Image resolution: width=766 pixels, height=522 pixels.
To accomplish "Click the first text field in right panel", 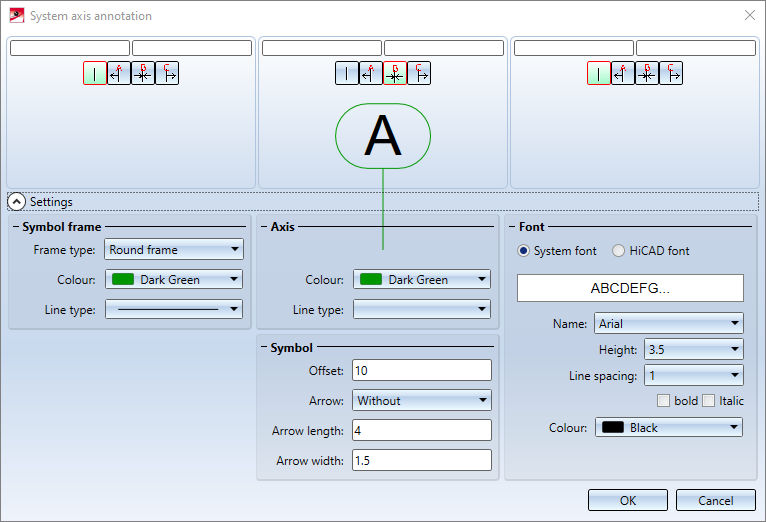I will coord(574,48).
